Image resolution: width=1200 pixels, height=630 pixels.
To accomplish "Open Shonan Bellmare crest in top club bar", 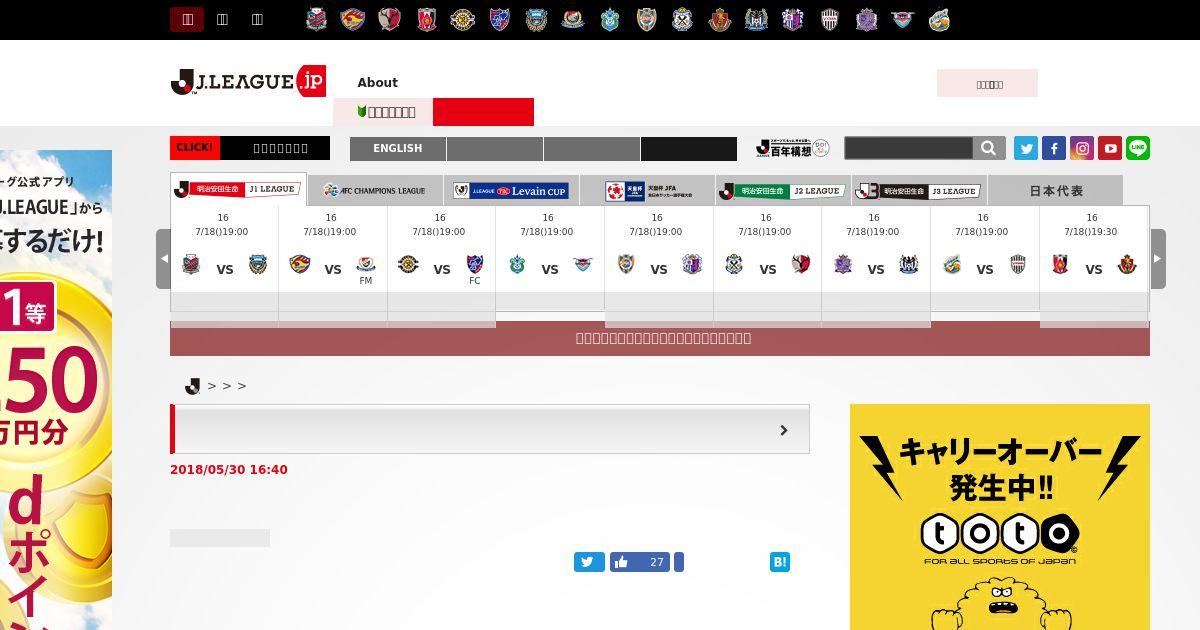I will coord(610,19).
